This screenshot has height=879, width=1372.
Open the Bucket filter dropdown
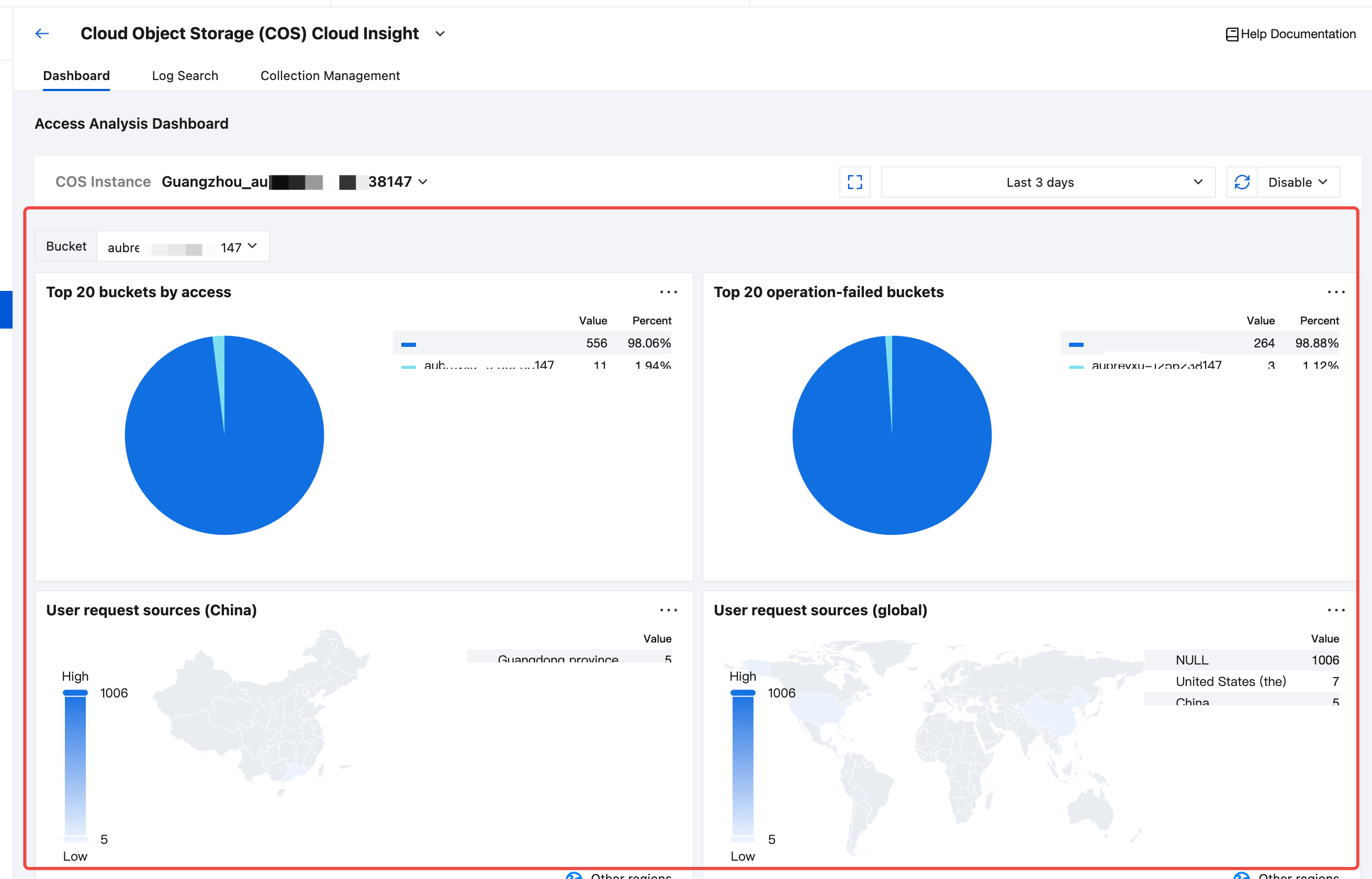pos(183,246)
